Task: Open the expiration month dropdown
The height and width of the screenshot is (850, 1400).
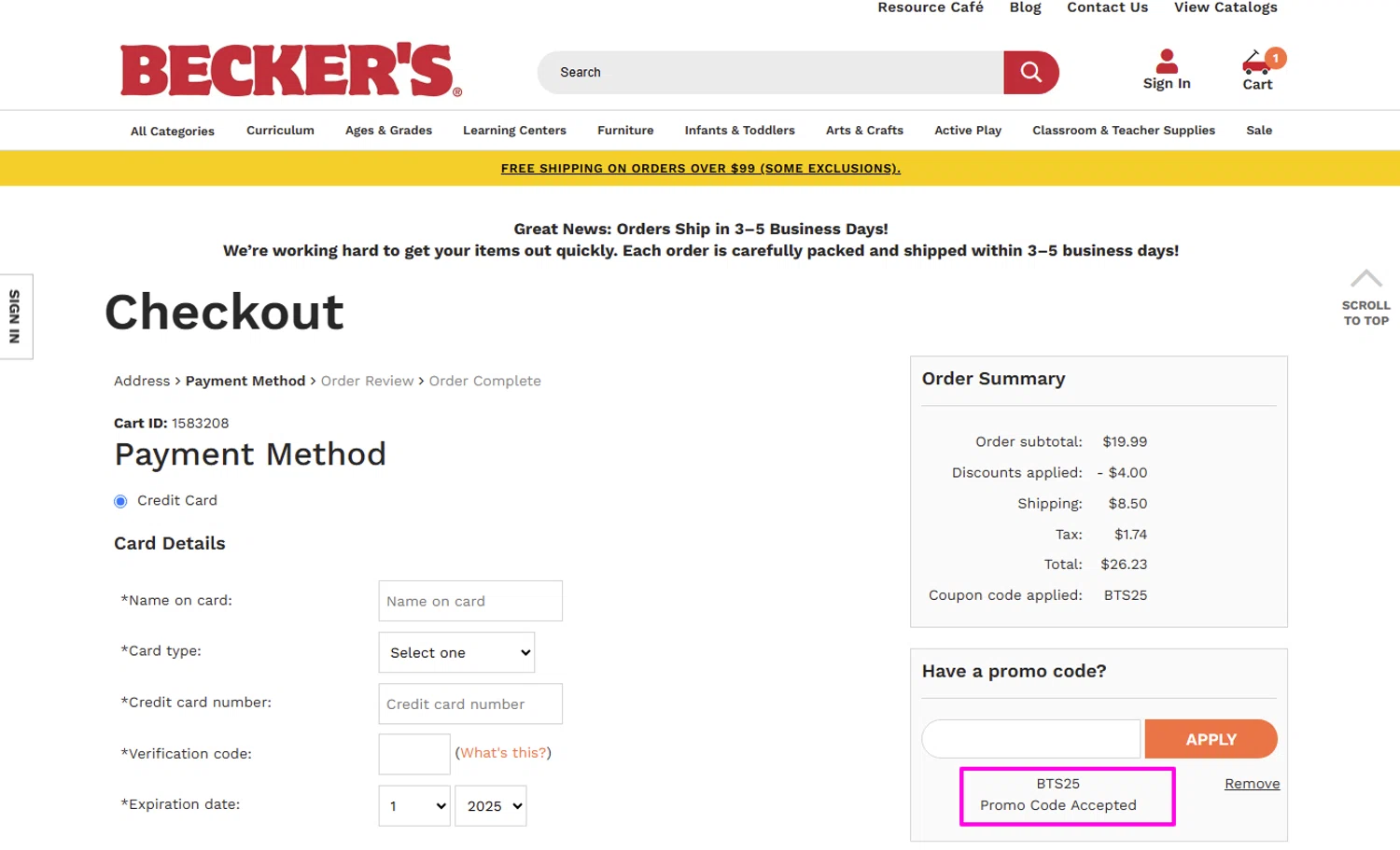Action: [414, 806]
